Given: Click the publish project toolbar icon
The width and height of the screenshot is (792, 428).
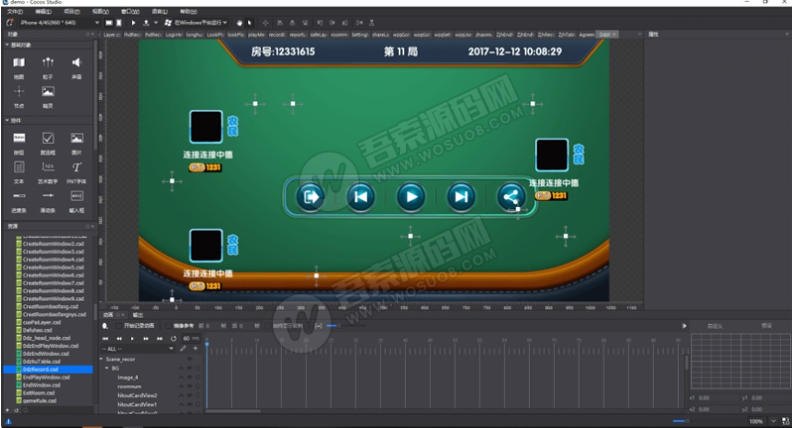Looking at the screenshot, I should 146,23.
